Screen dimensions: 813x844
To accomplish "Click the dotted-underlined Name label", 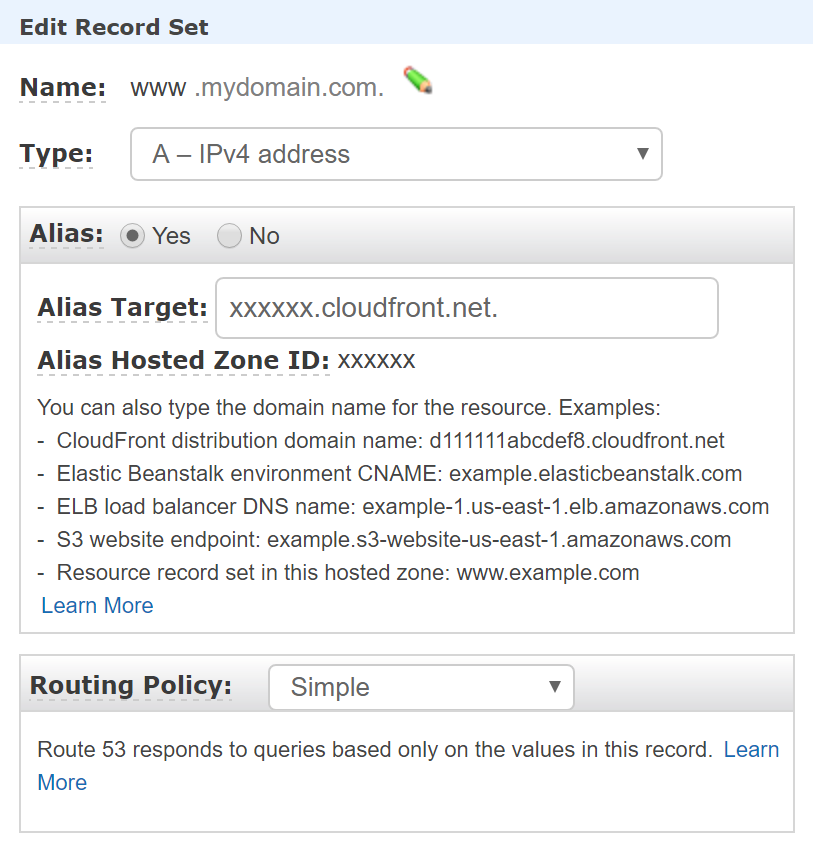I will [62, 87].
